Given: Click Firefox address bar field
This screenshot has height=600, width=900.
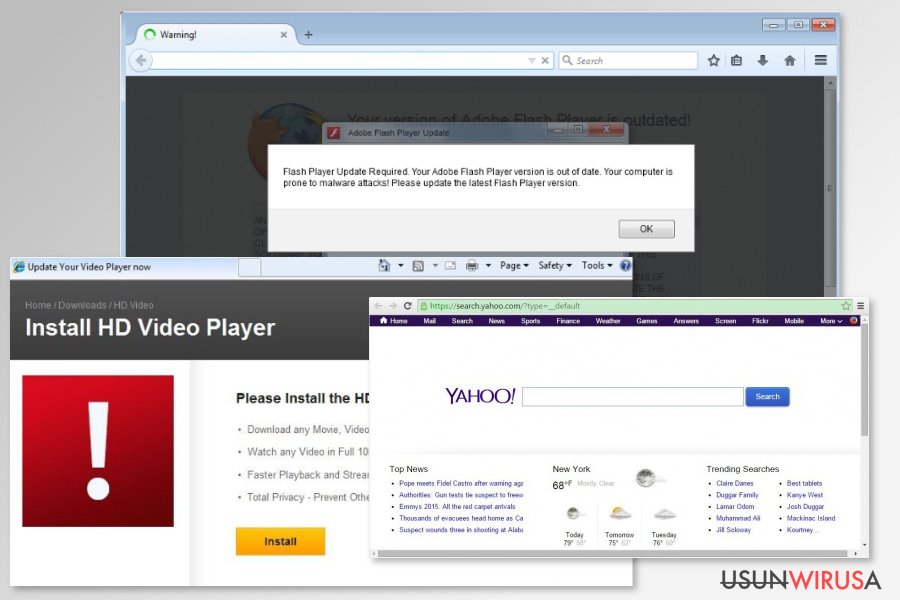Looking at the screenshot, I should tap(339, 60).
